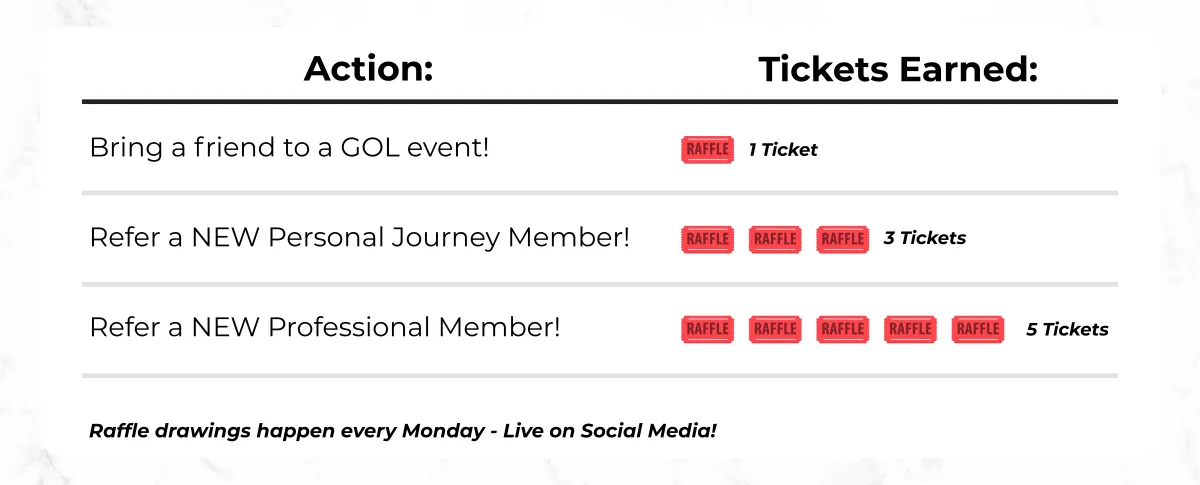
Task: Select the Tickets Earned: column heading
Action: pyautogui.click(x=898, y=69)
